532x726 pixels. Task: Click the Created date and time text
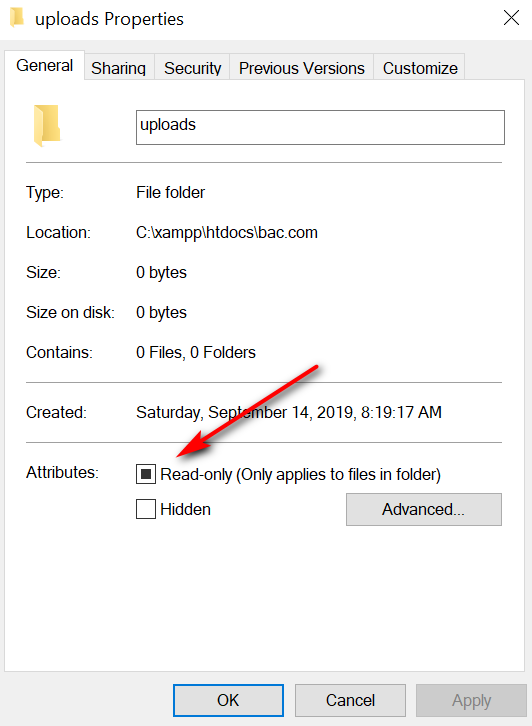click(289, 412)
